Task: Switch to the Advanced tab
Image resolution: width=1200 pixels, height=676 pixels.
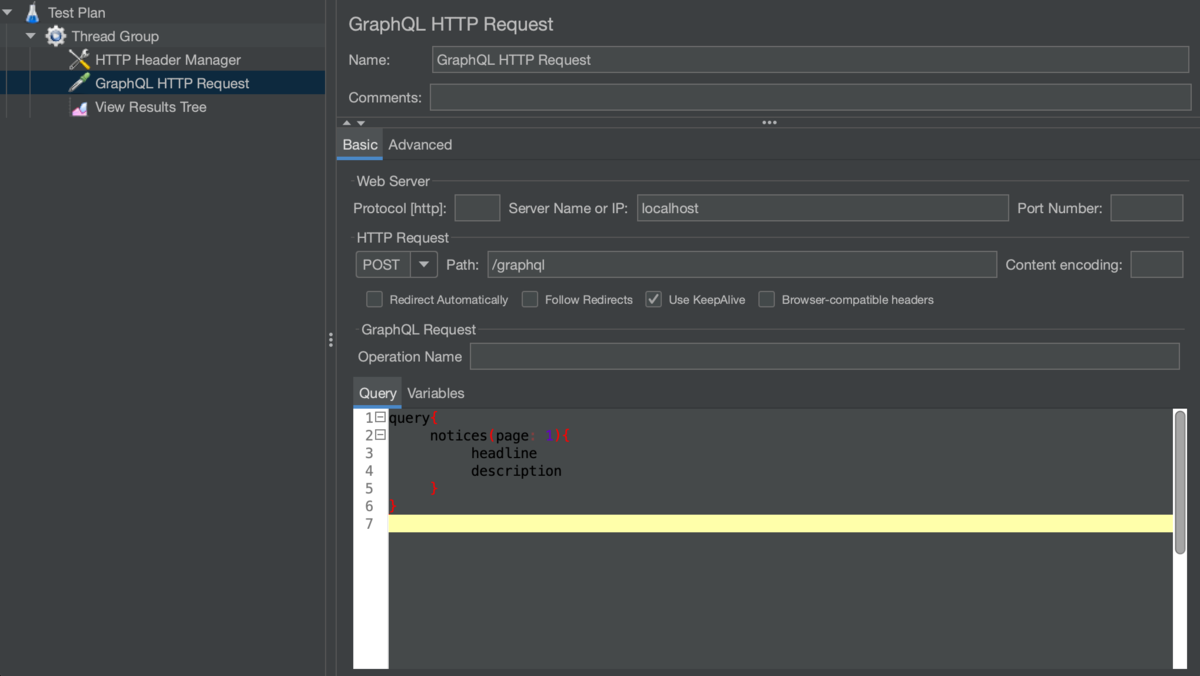Action: tap(420, 145)
